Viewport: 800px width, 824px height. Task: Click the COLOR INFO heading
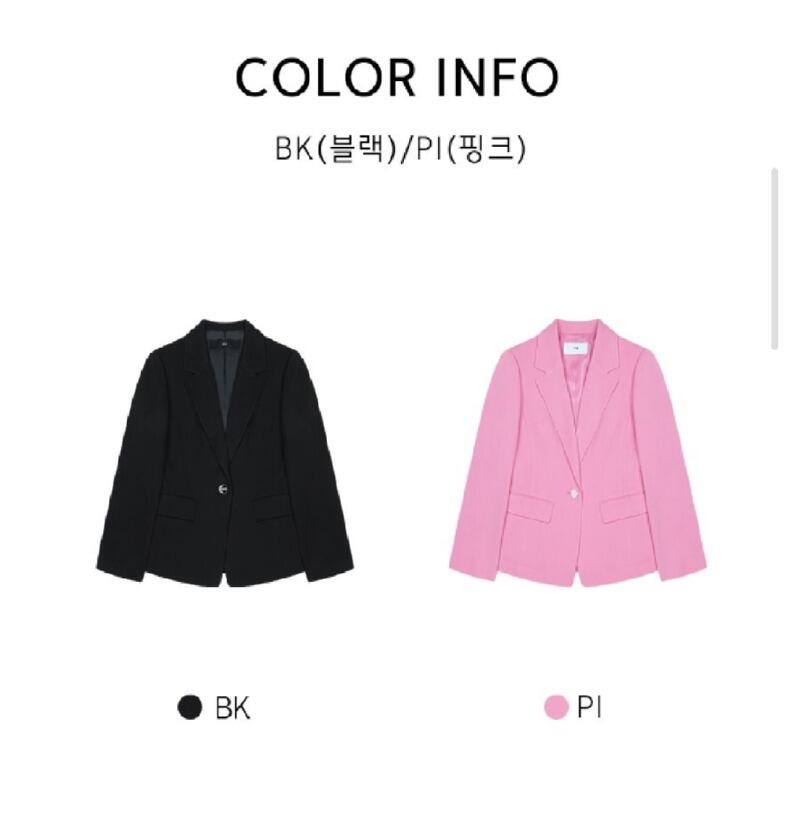397,77
